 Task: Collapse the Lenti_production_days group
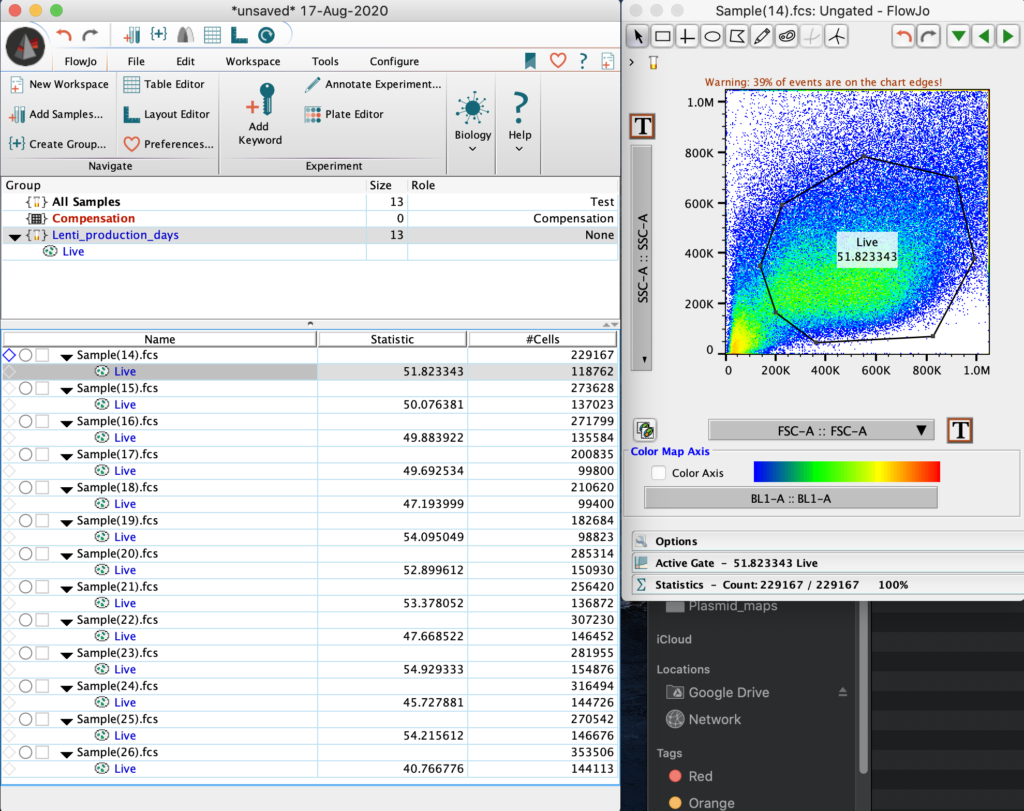click(x=14, y=236)
